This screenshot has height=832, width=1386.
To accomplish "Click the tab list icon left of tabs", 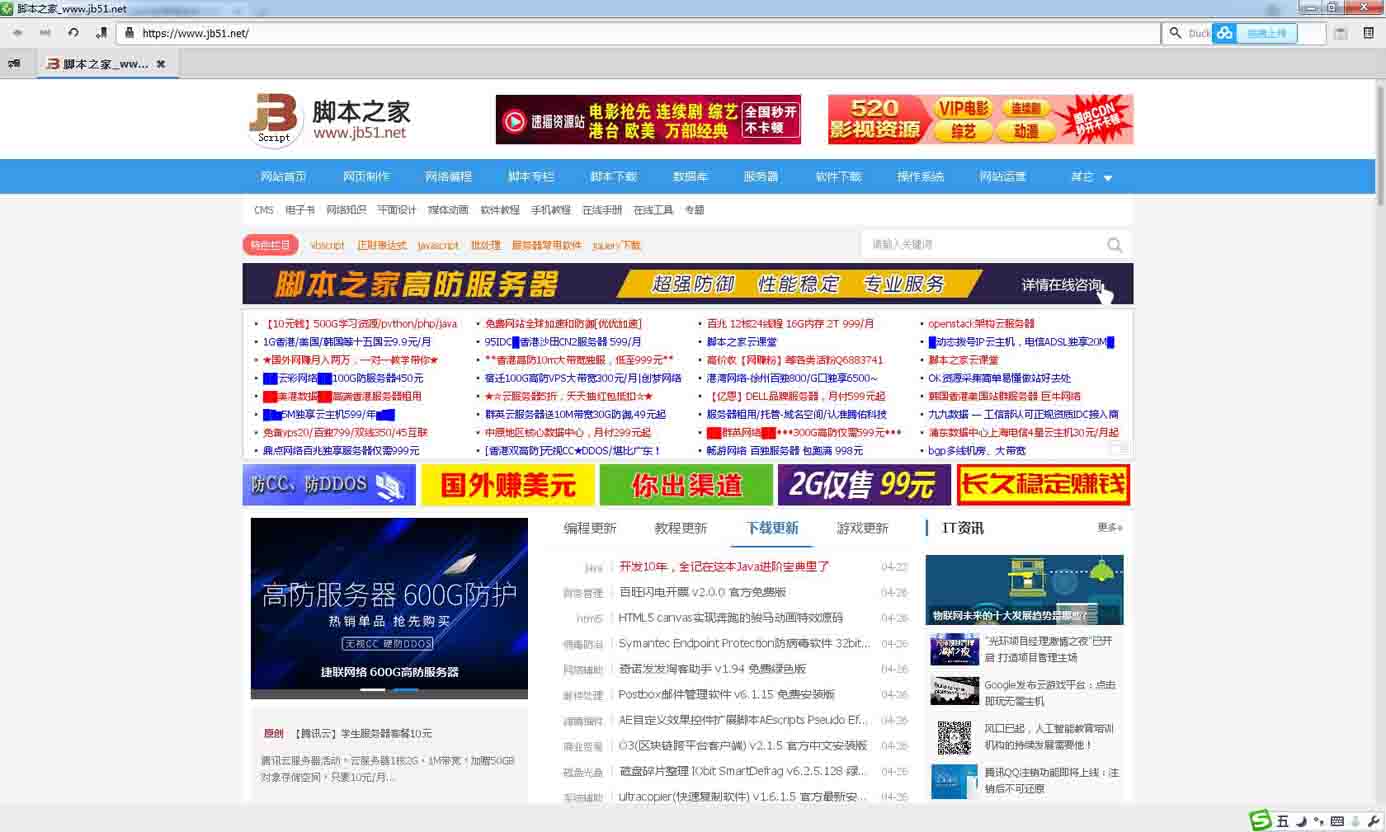I will [14, 64].
